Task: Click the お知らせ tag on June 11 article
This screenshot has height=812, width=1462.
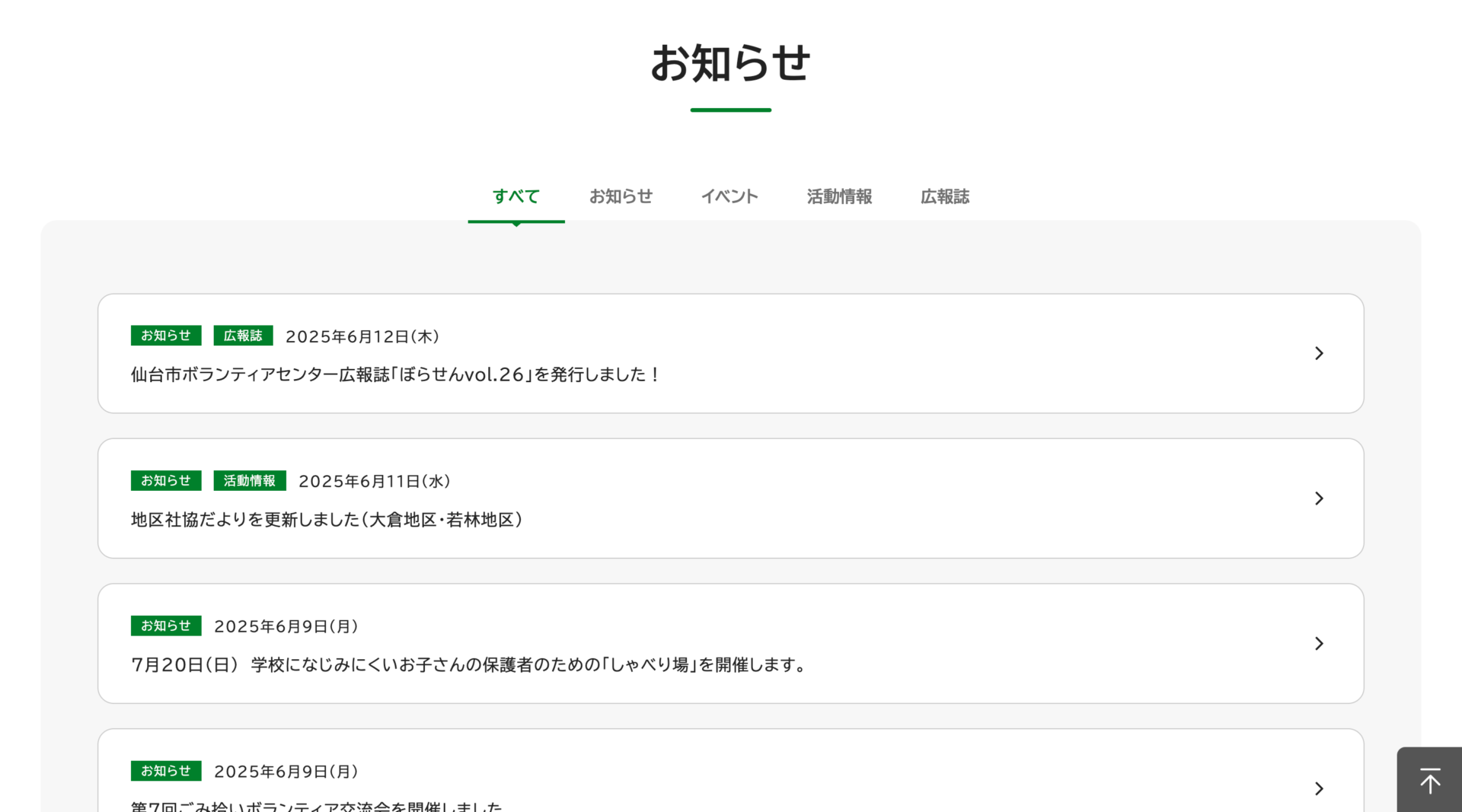Action: pos(166,481)
